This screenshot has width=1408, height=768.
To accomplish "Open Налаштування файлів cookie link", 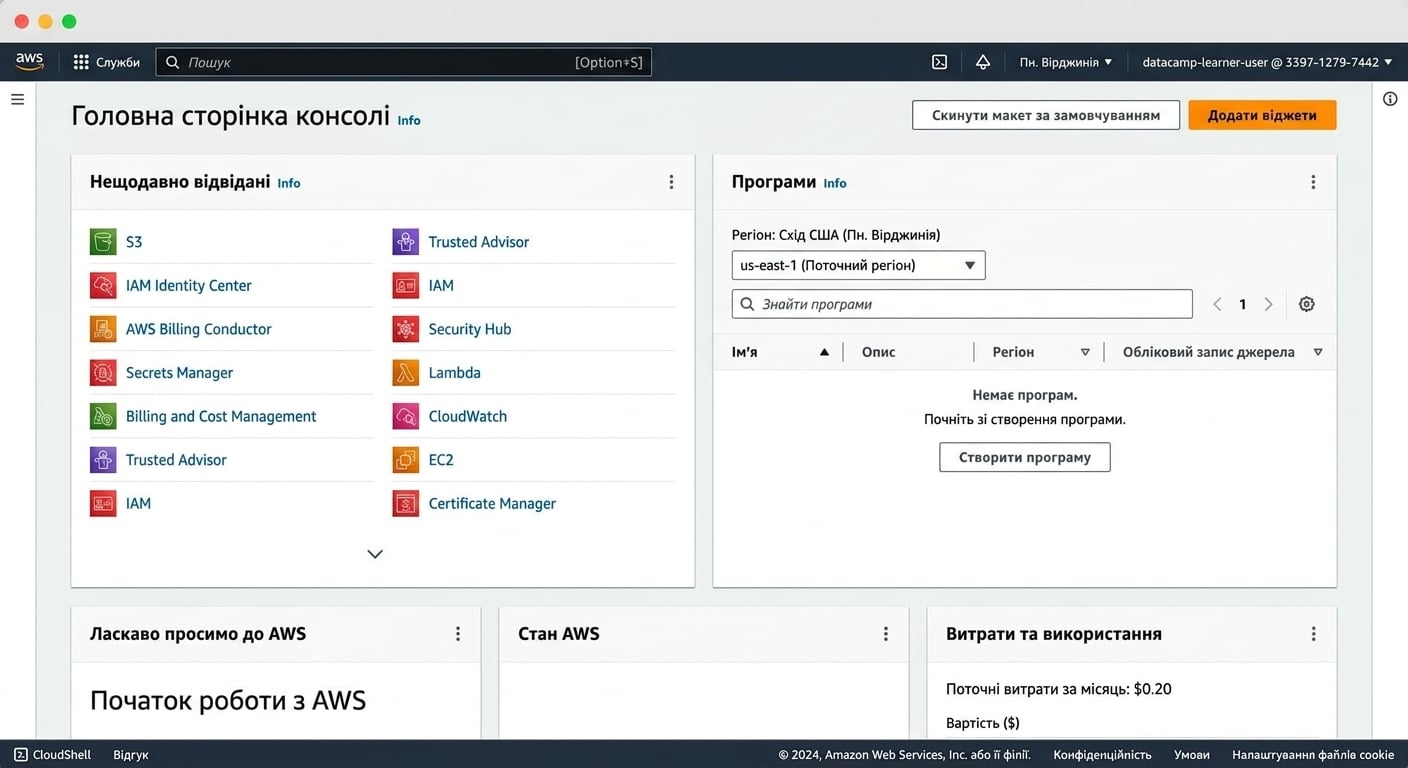I will 1313,755.
